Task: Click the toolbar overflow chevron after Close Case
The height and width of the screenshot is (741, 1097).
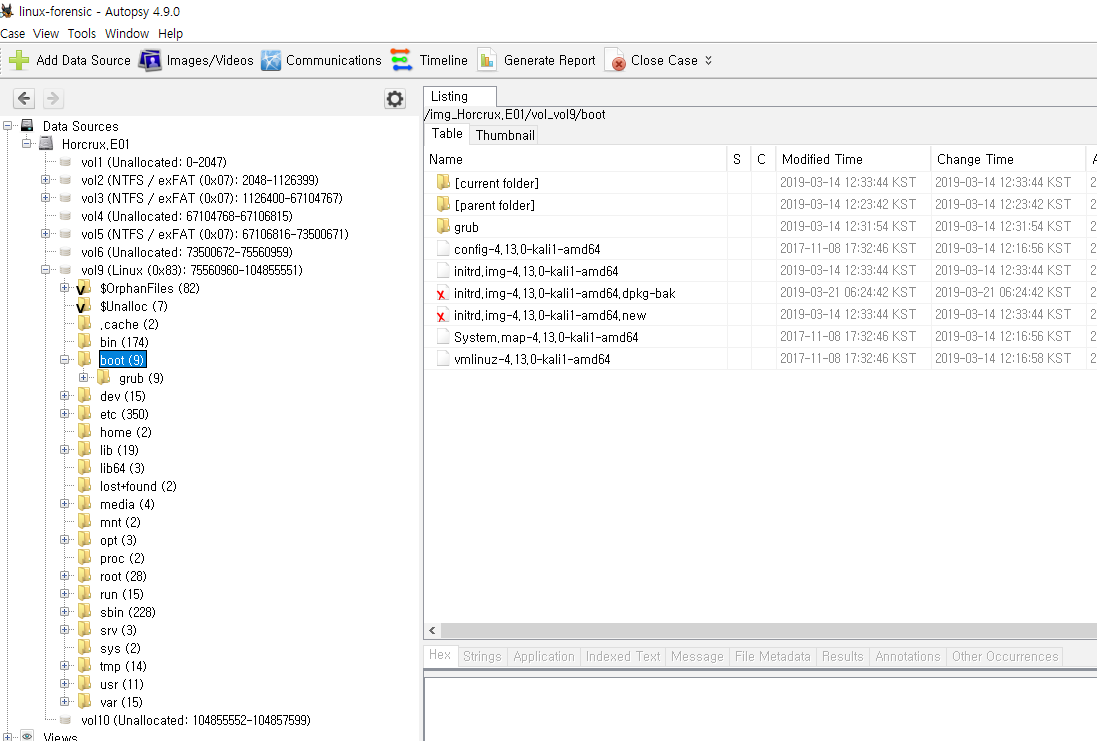Action: tap(709, 60)
